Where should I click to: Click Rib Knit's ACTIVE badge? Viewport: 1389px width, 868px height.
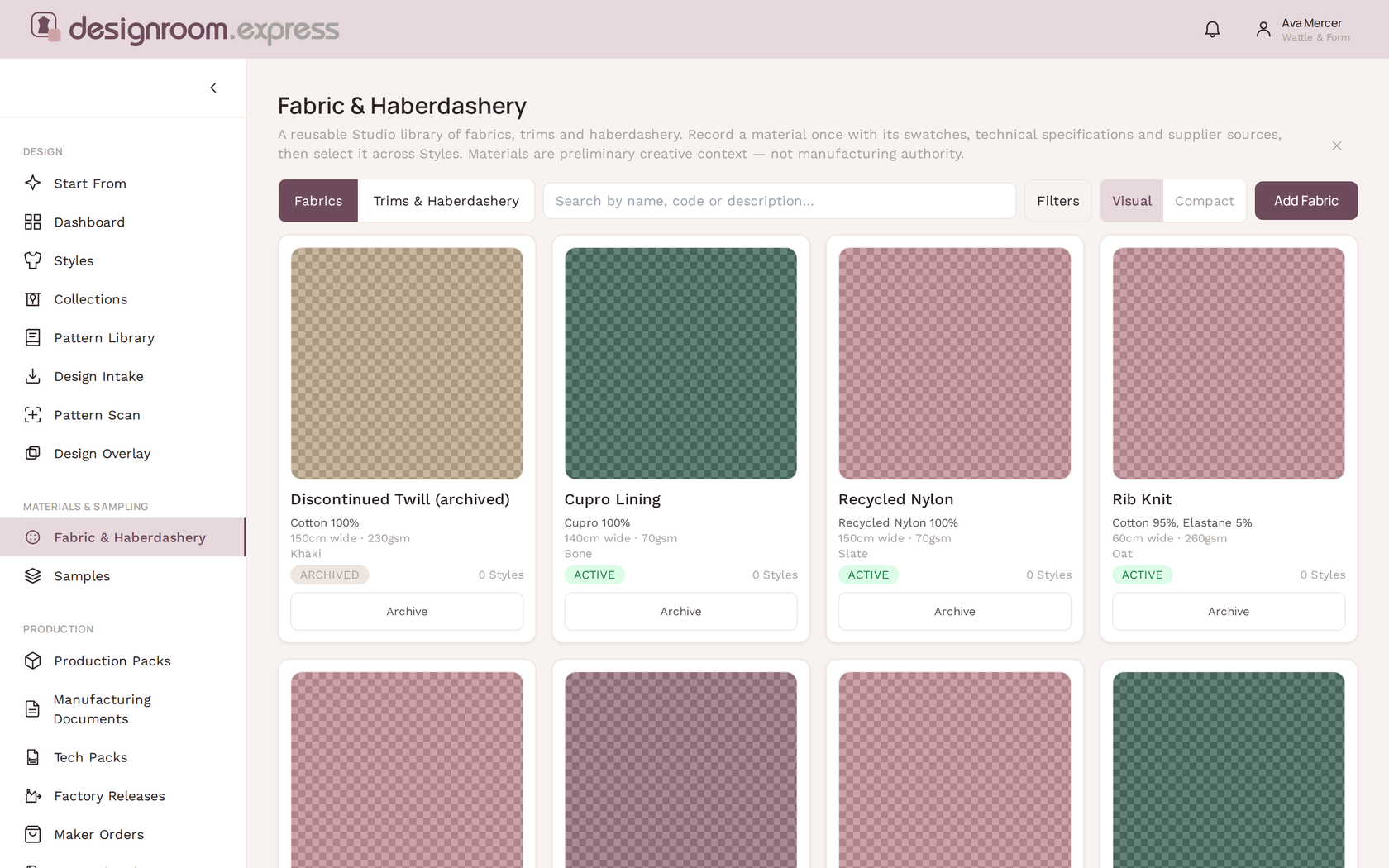click(1143, 575)
